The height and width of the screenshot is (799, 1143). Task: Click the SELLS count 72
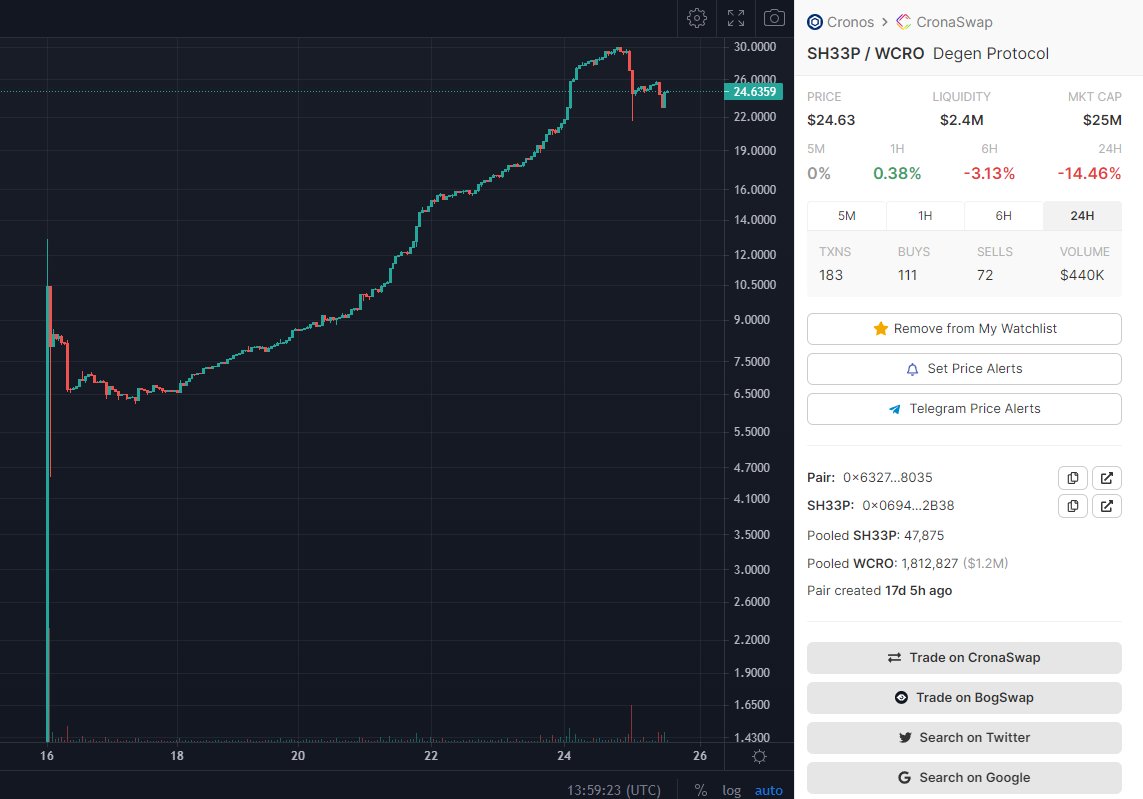(x=985, y=276)
